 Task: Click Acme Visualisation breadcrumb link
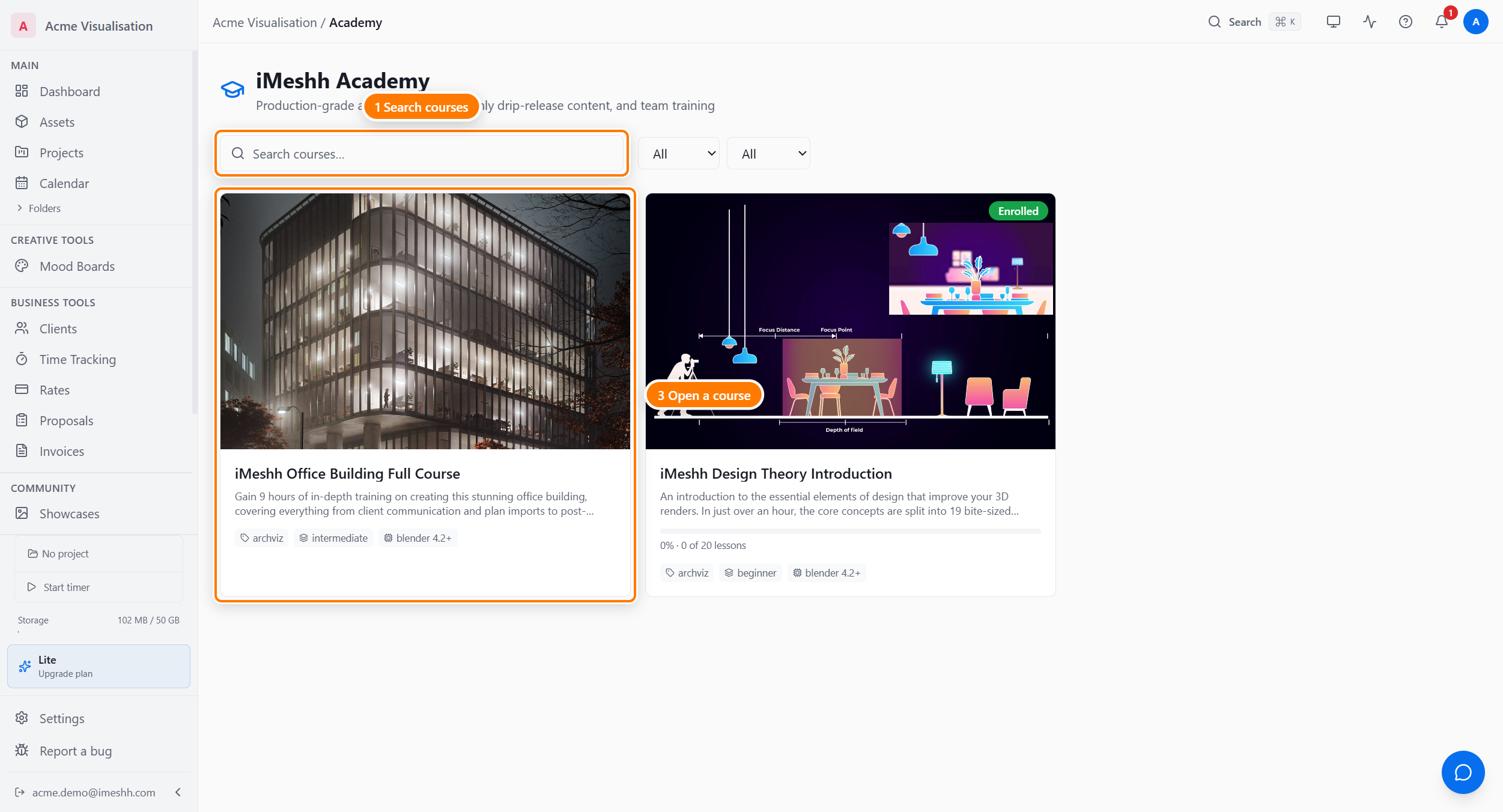(264, 23)
